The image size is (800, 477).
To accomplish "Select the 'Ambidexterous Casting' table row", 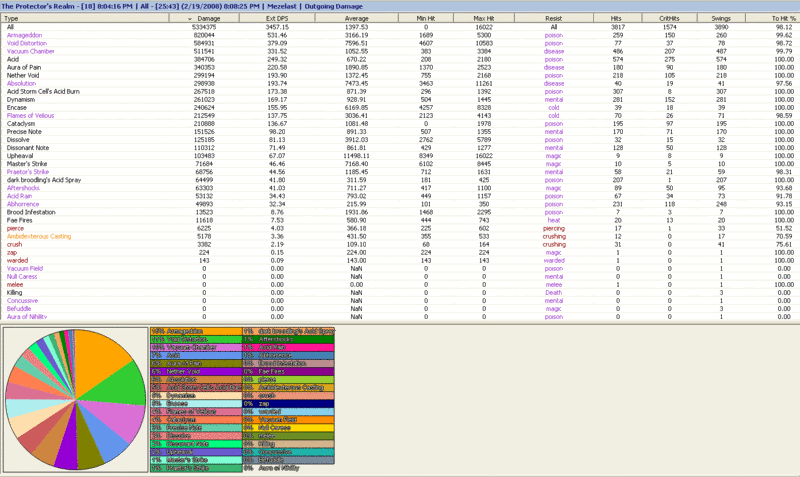I will (400, 237).
